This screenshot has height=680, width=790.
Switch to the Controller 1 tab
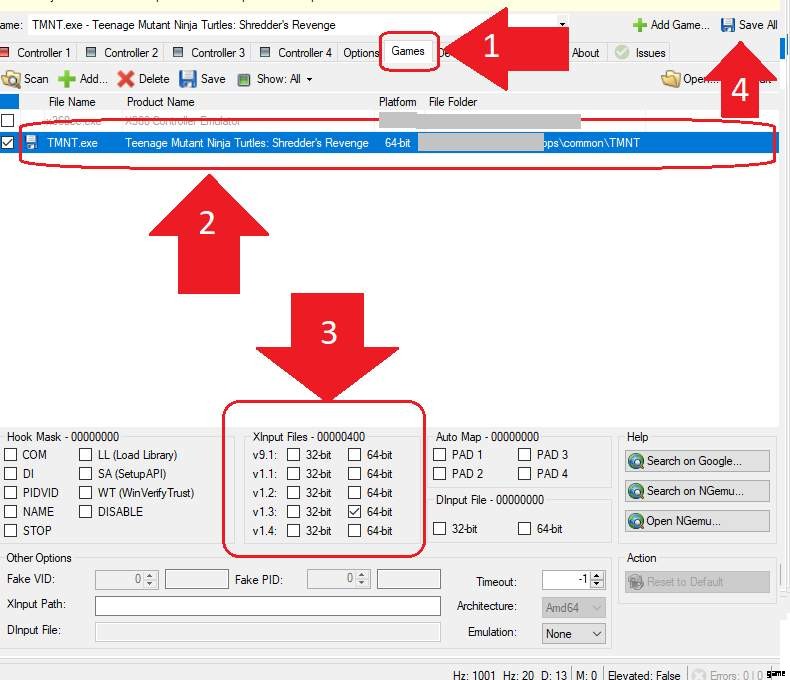tap(37, 52)
